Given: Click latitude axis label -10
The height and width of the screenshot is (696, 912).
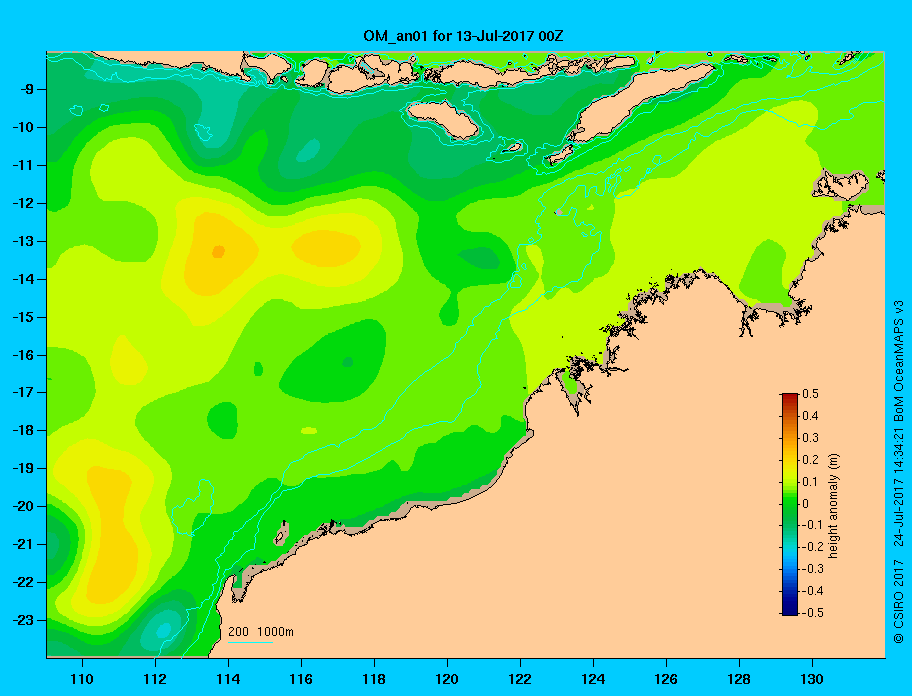Looking at the screenshot, I should coord(23,127).
